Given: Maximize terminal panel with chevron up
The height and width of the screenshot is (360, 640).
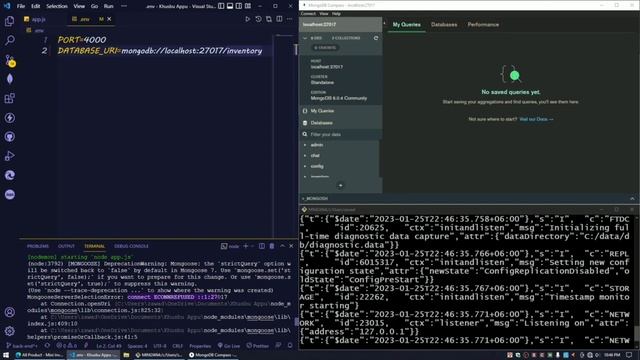Looking at the screenshot, I should [x=282, y=246].
